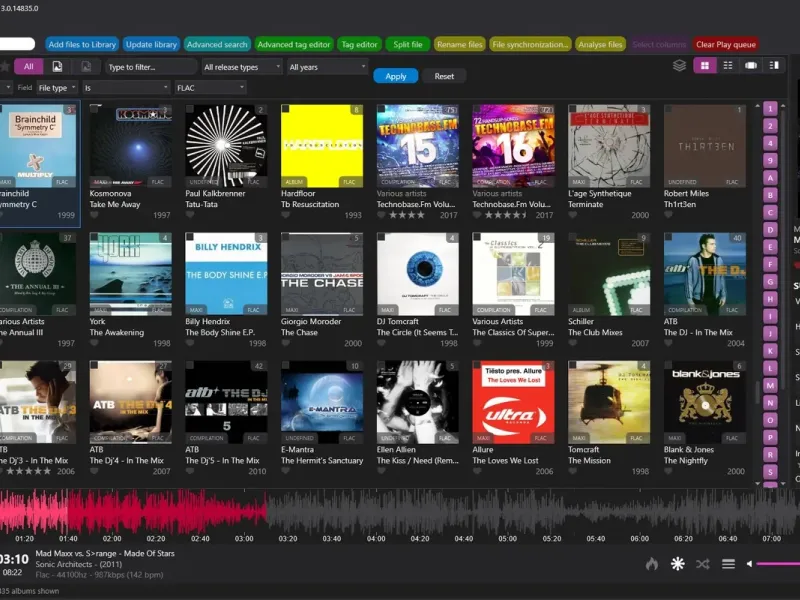Switch to detailed list view icon
Viewport: 800px width, 600px height.
coord(728,65)
